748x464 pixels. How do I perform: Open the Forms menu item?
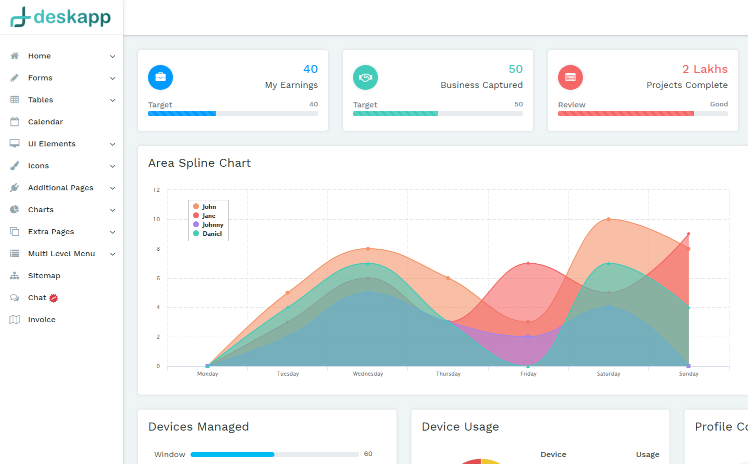coord(40,78)
